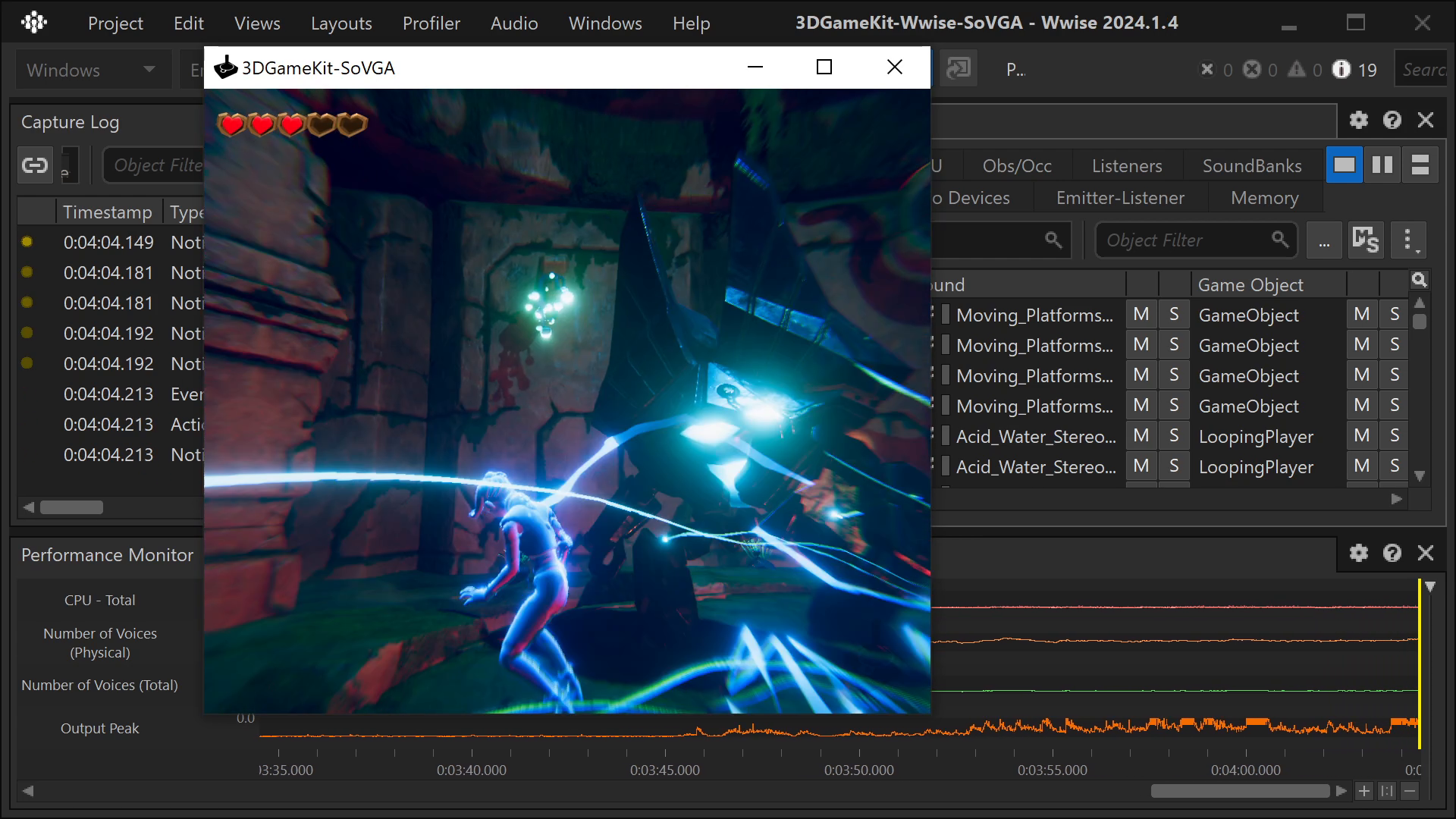The image size is (1456, 819).
Task: Switch to the Emitter-Listener tab
Action: (1120, 198)
